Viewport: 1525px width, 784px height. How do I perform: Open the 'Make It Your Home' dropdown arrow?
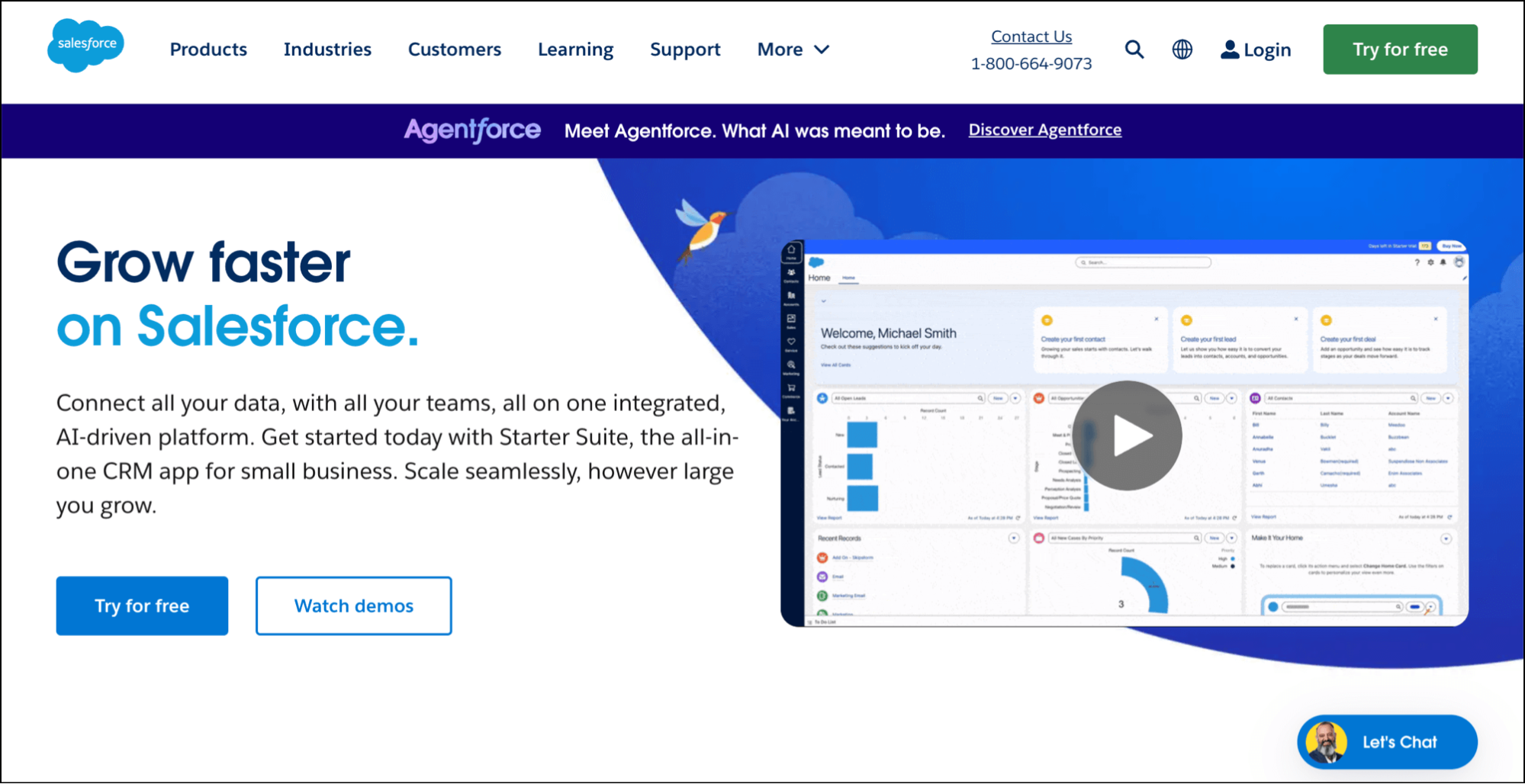click(1446, 538)
